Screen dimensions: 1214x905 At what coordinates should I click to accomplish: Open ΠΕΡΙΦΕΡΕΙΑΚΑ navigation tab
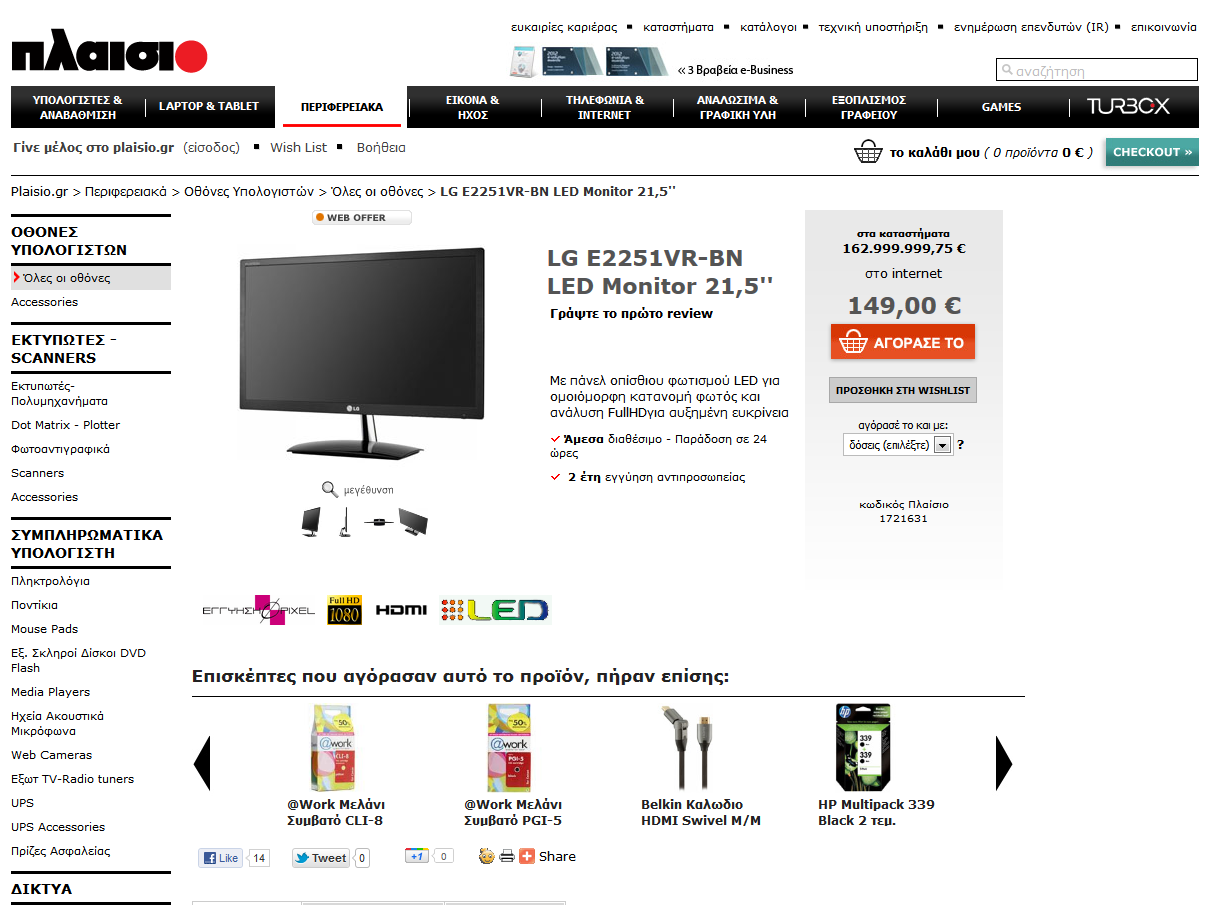[x=342, y=107]
